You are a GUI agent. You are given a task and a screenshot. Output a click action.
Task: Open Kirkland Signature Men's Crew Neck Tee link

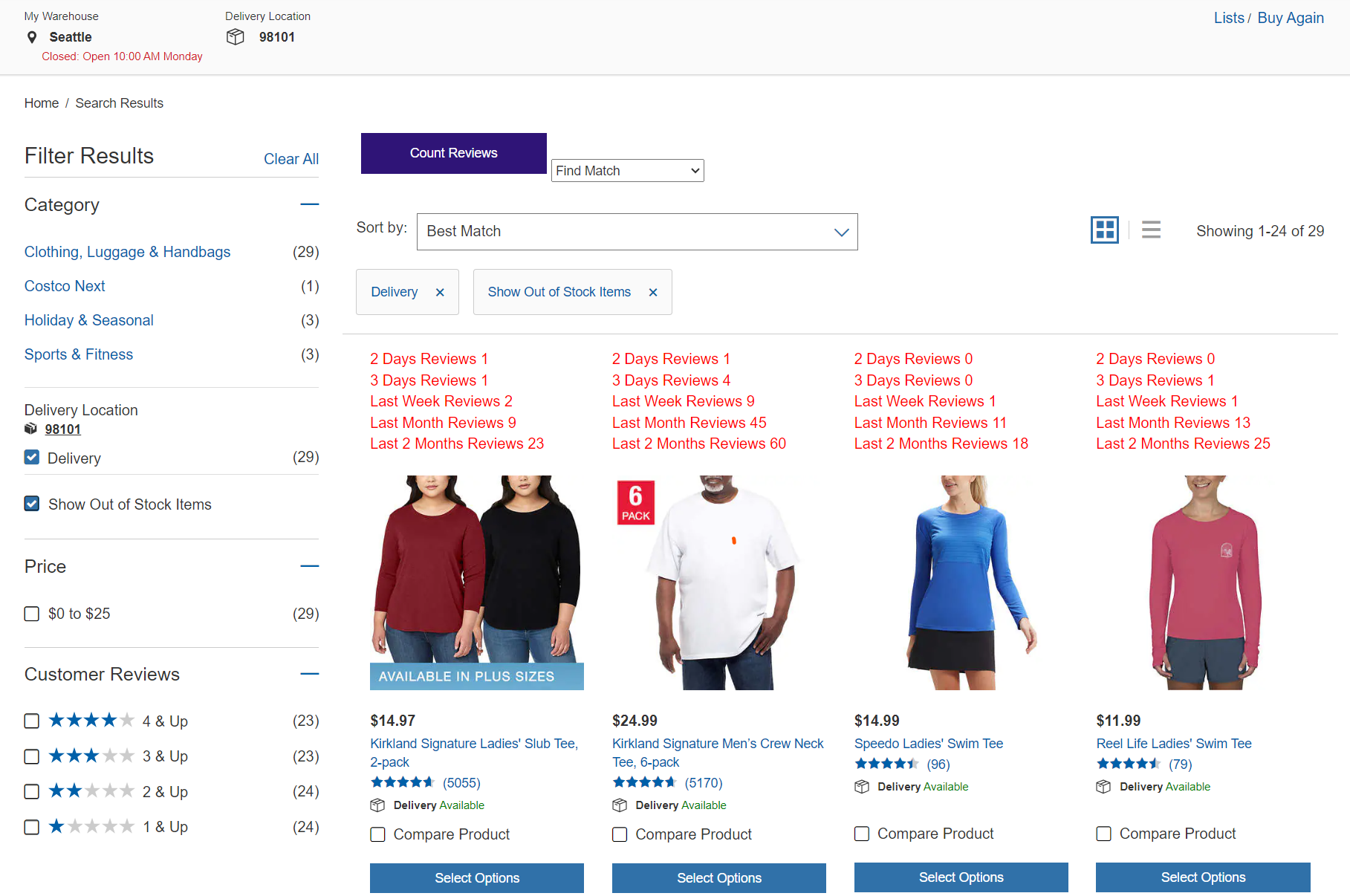[718, 753]
